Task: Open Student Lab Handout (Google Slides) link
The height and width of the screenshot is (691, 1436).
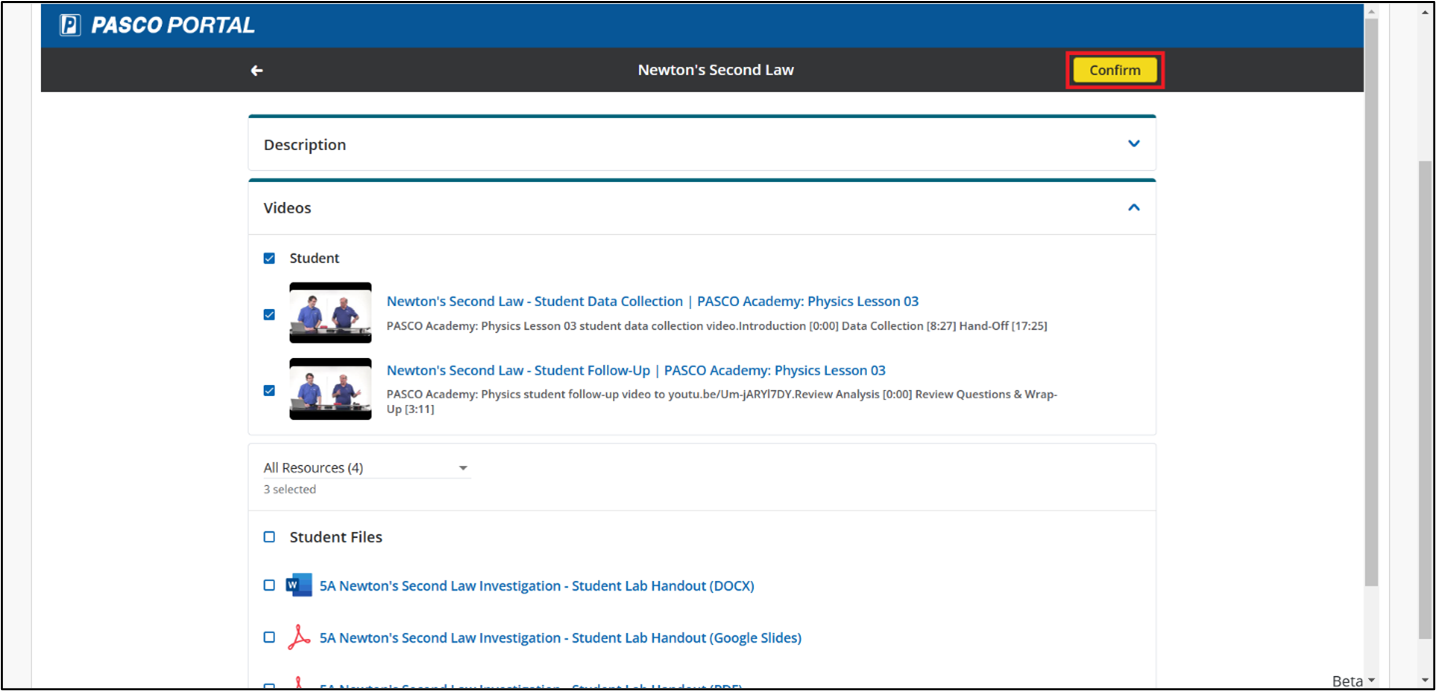Action: click(x=560, y=638)
